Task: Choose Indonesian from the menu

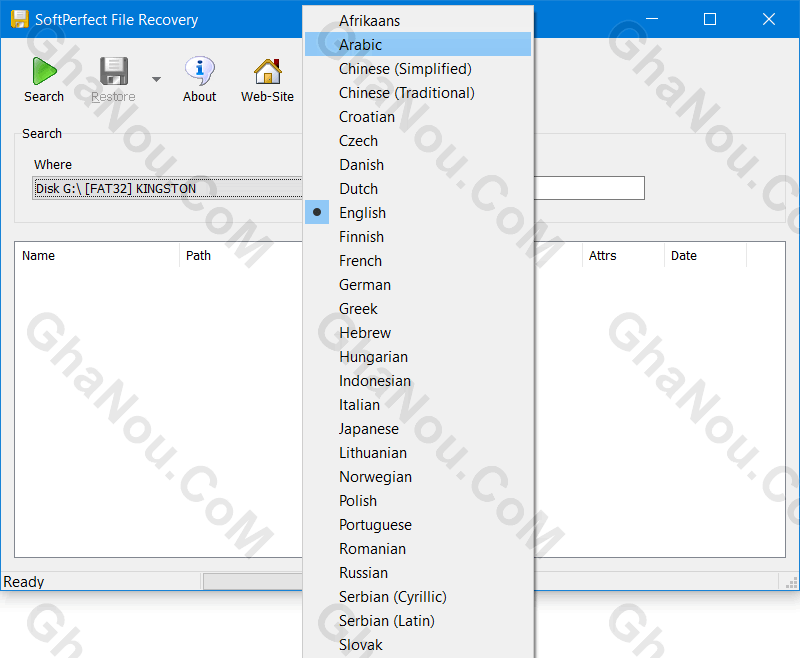Action: [418, 381]
